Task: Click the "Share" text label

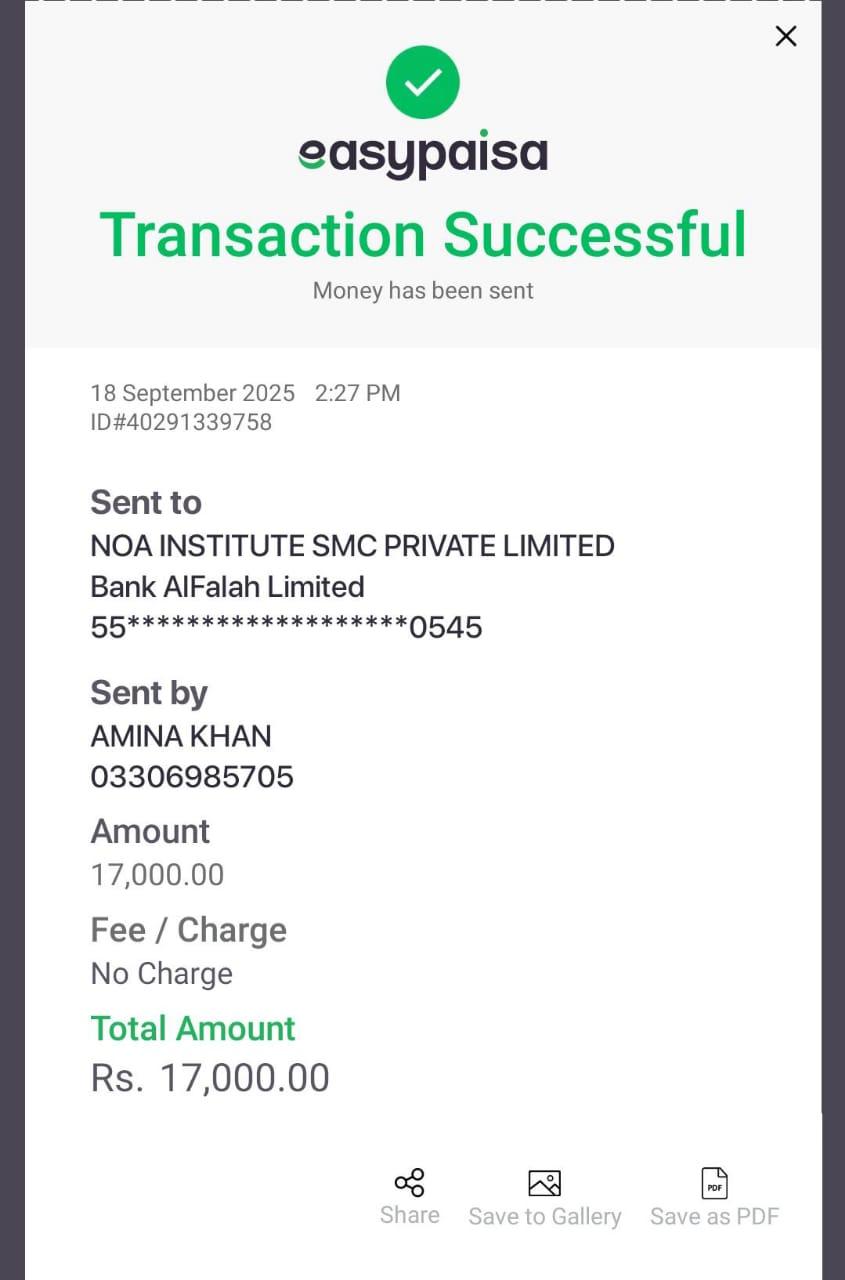Action: point(409,1215)
